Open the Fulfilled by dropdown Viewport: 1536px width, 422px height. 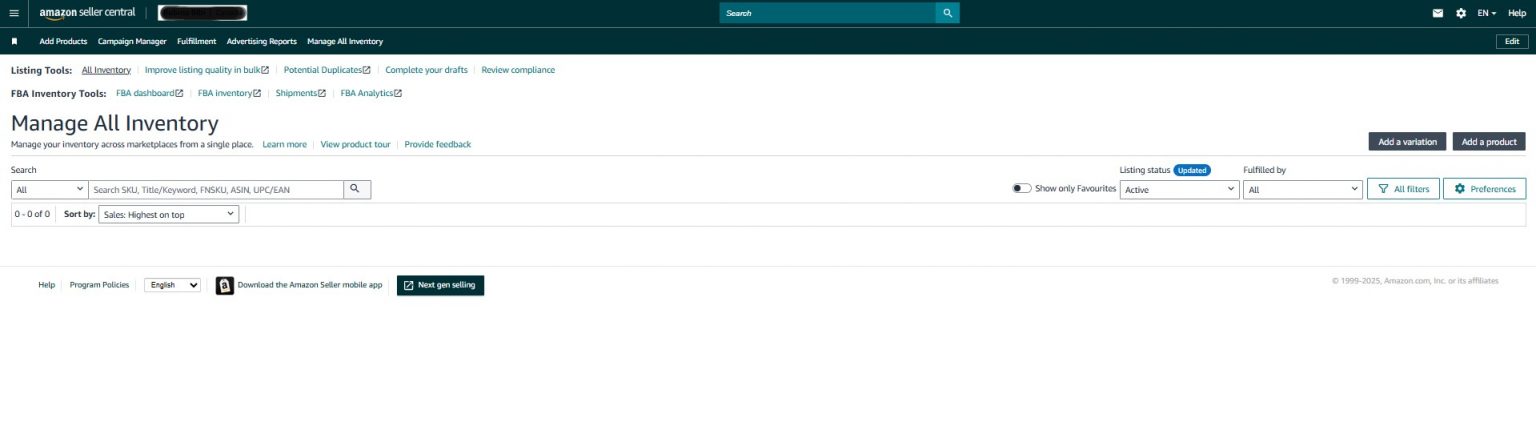1303,189
